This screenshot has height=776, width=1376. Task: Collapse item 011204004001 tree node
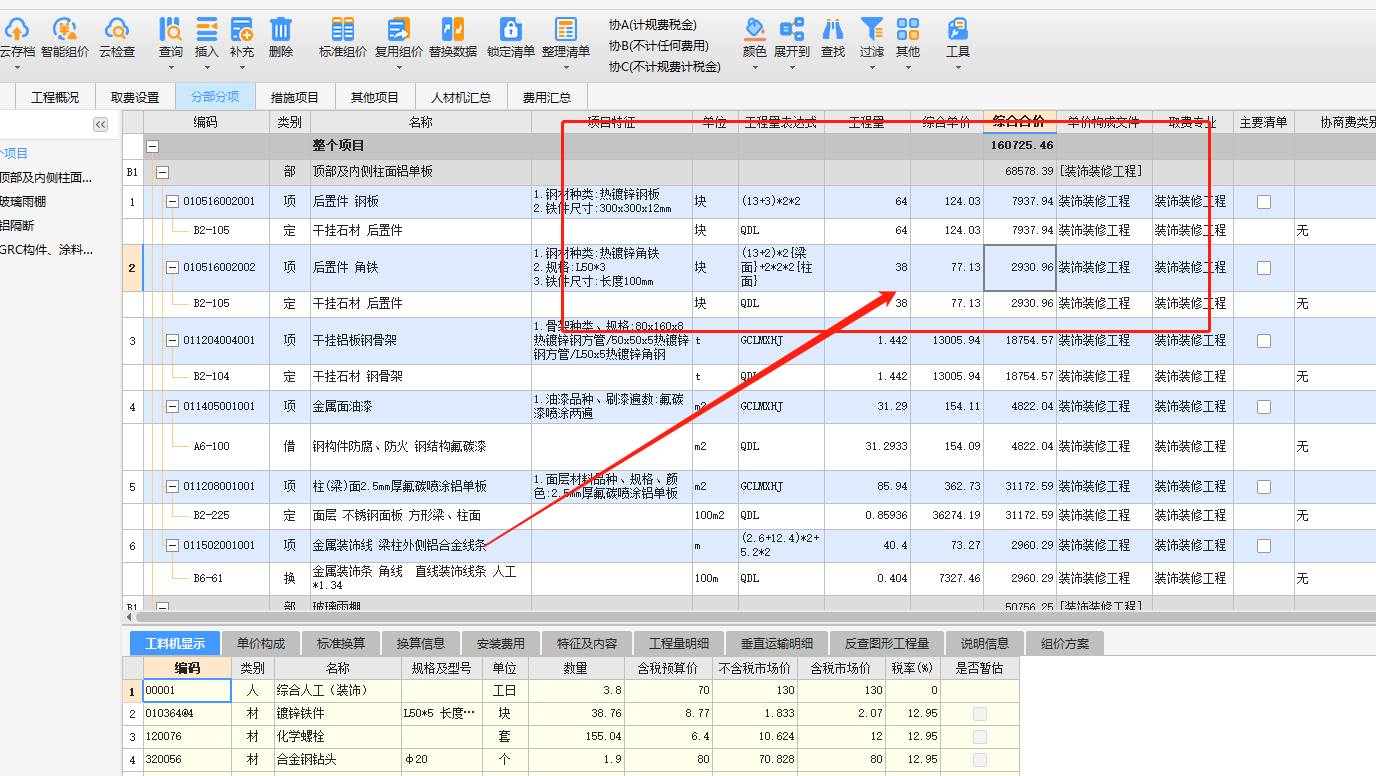coord(172,341)
